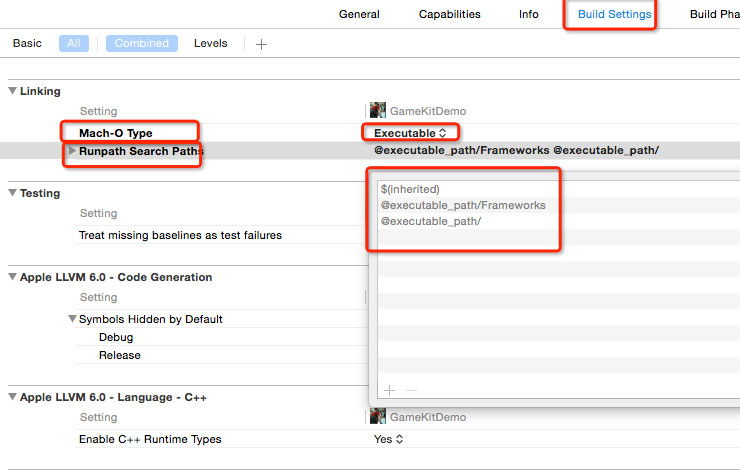740x473 pixels.
Task: Go to the Info tab
Action: pyautogui.click(x=528, y=14)
